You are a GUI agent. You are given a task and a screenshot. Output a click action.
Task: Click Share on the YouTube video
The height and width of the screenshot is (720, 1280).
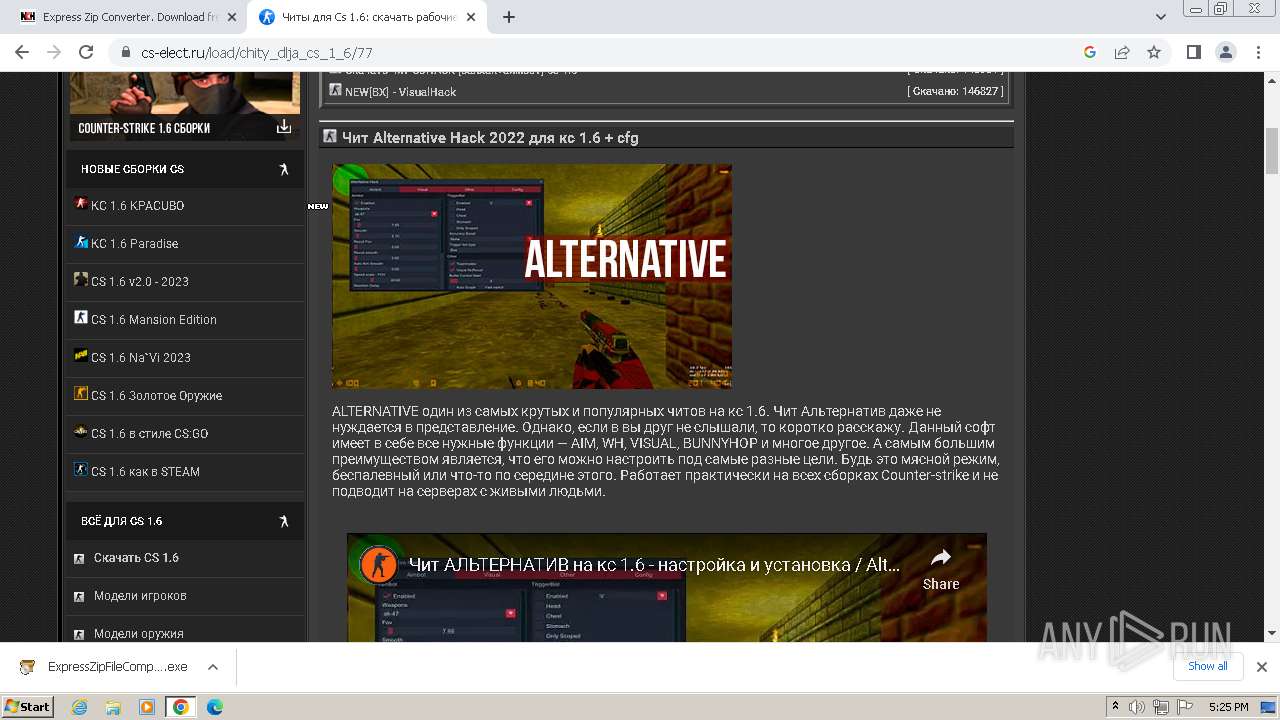click(x=941, y=569)
